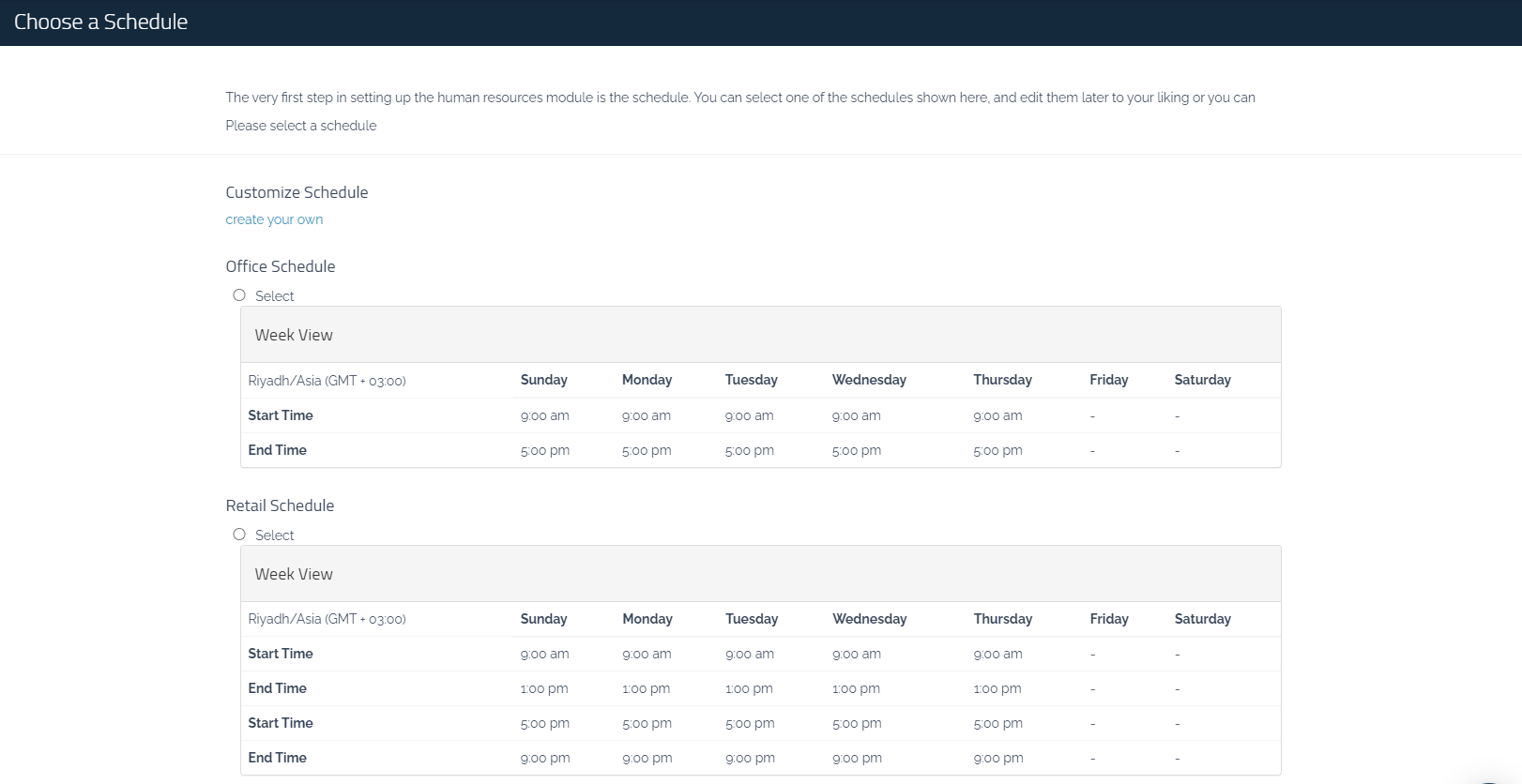The height and width of the screenshot is (784, 1522).
Task: Click the 'Retail Schedule' section heading
Action: 280,505
